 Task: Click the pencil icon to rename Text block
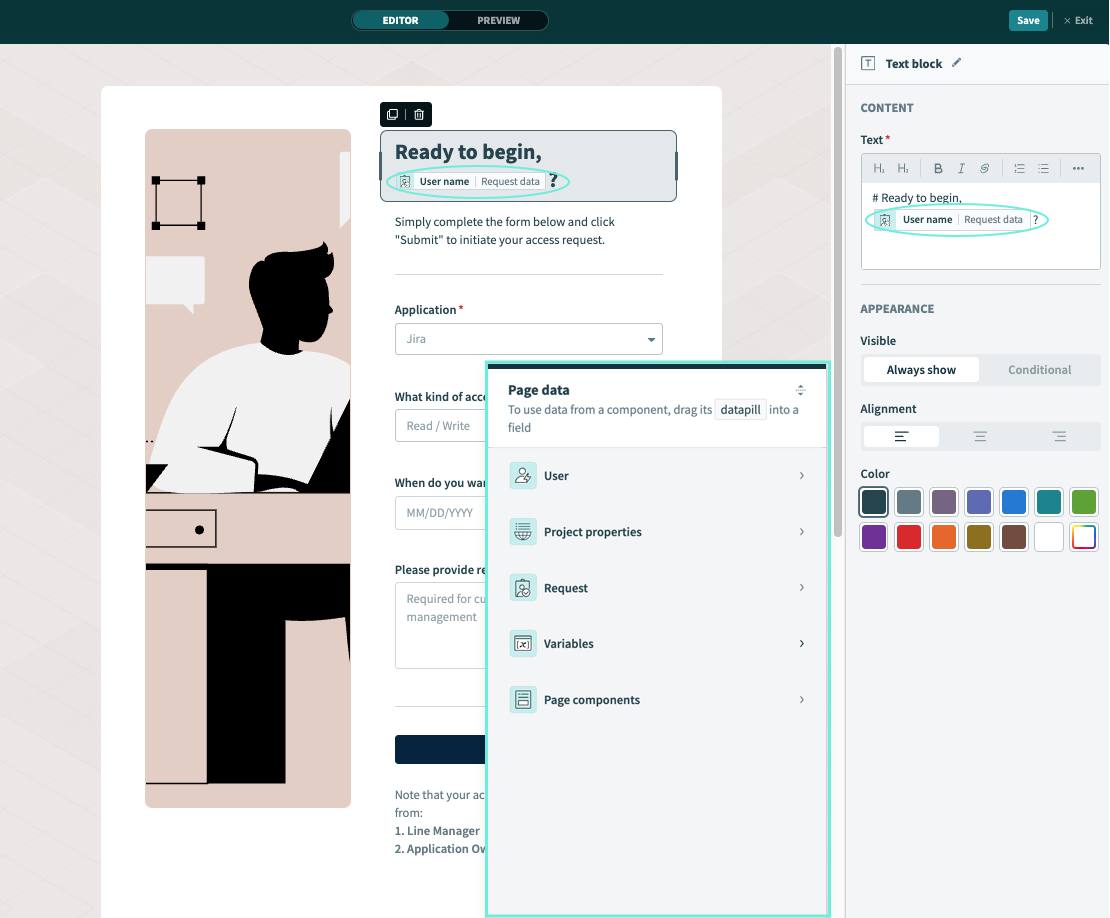[956, 63]
